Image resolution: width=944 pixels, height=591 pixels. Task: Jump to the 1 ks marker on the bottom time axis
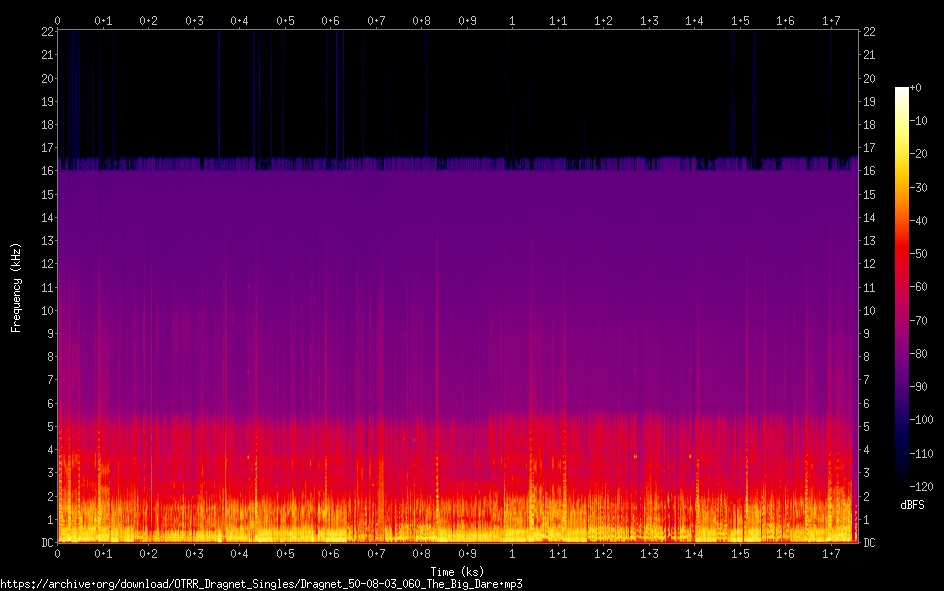coord(512,553)
